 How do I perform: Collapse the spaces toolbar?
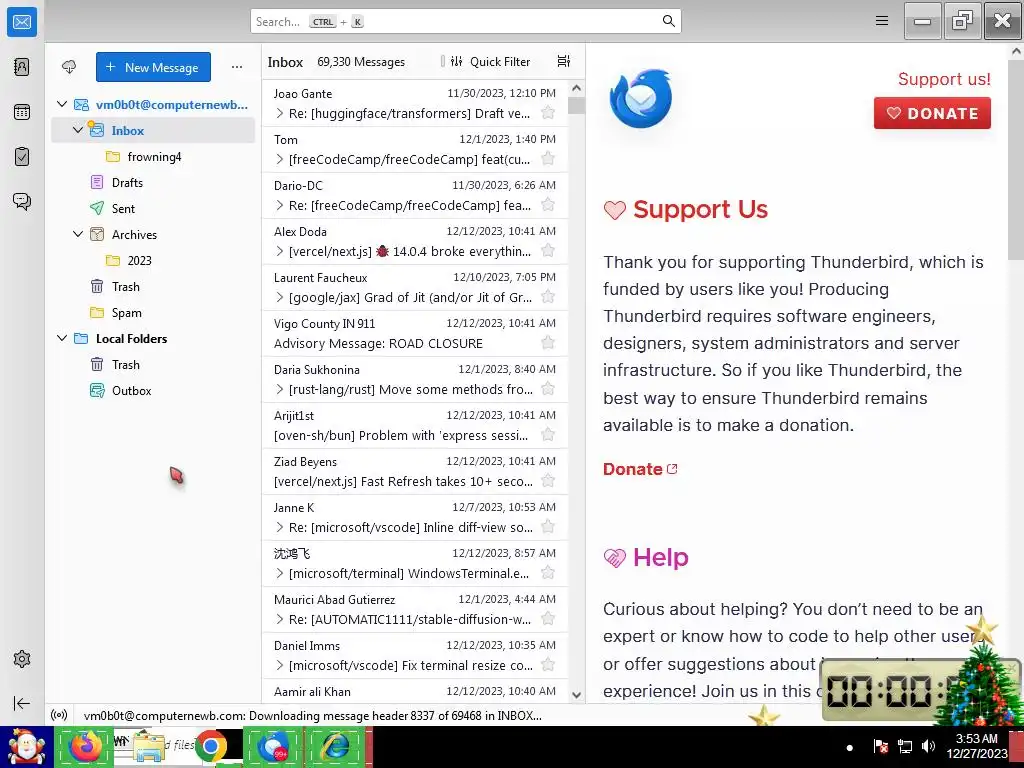tap(22, 703)
